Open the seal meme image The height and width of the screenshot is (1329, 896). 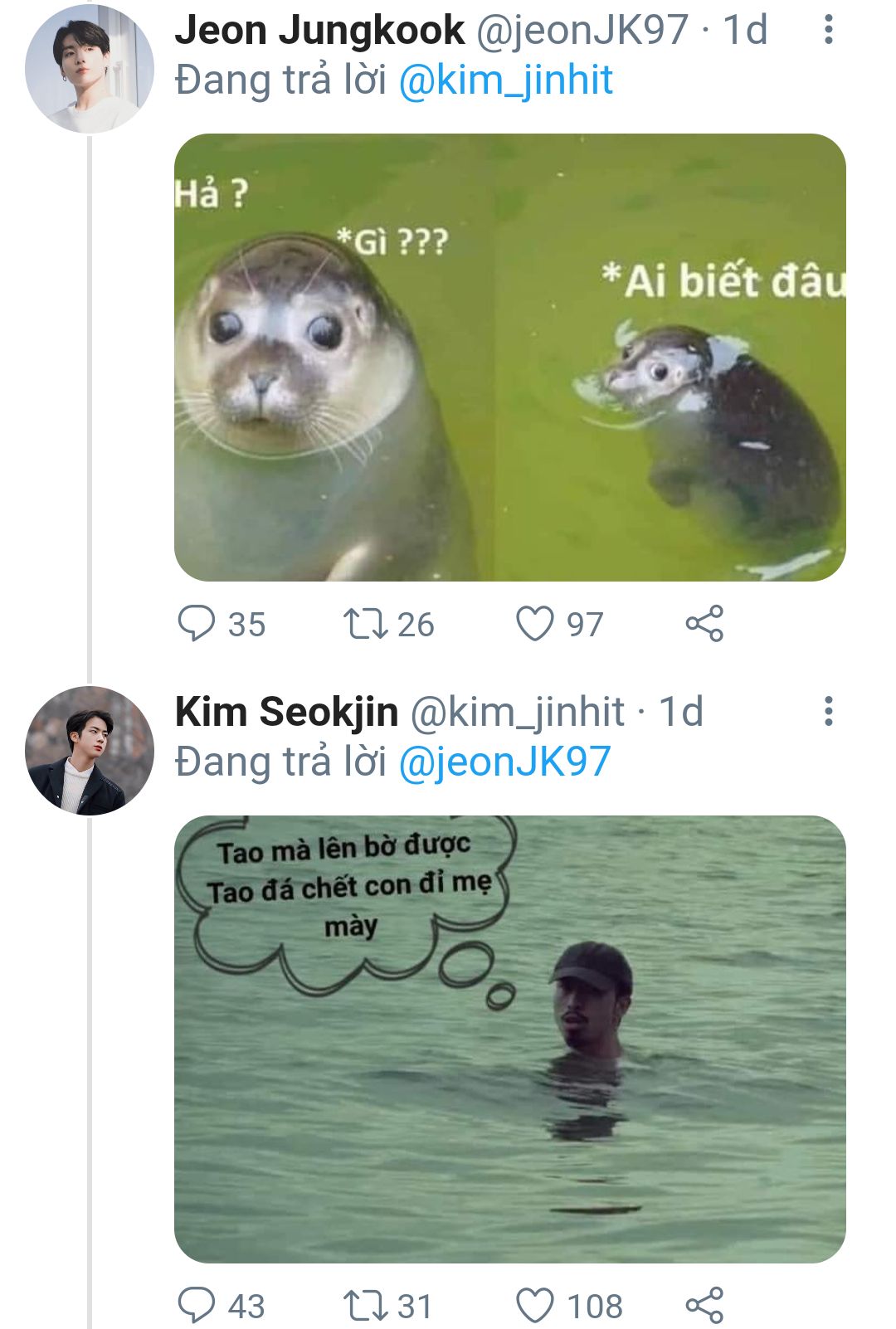coord(509,357)
